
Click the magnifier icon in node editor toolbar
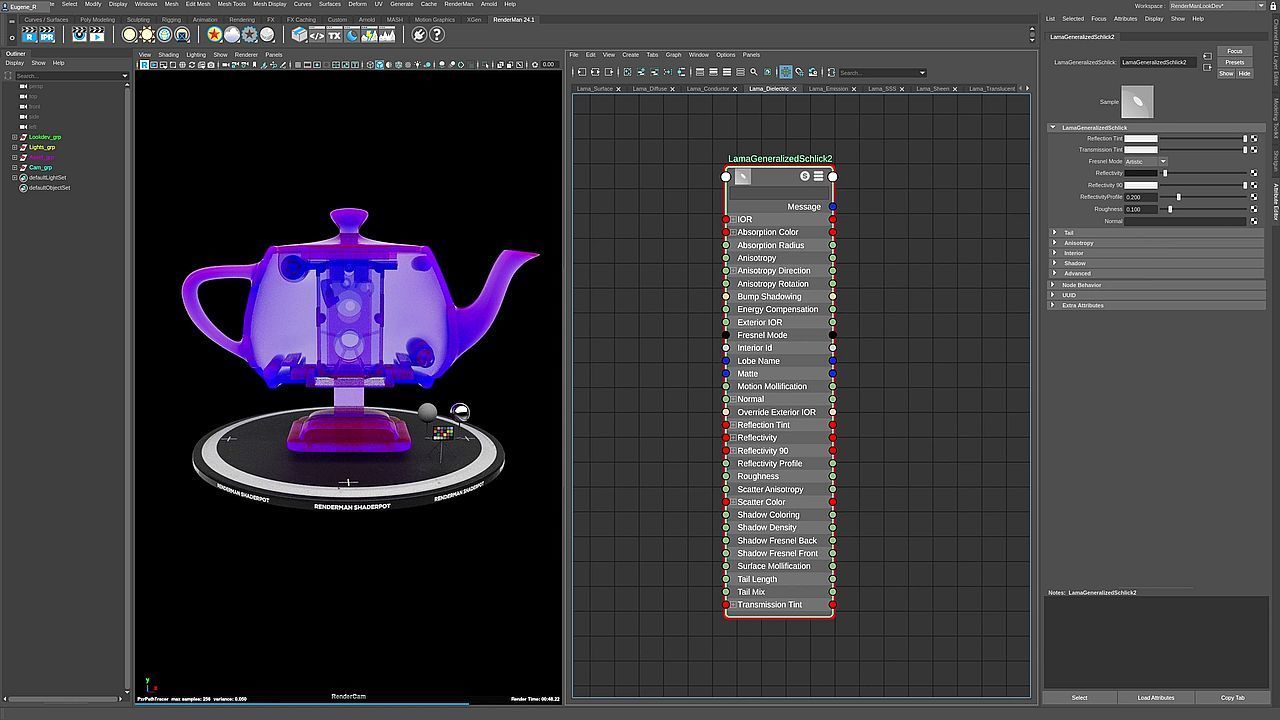coord(754,72)
